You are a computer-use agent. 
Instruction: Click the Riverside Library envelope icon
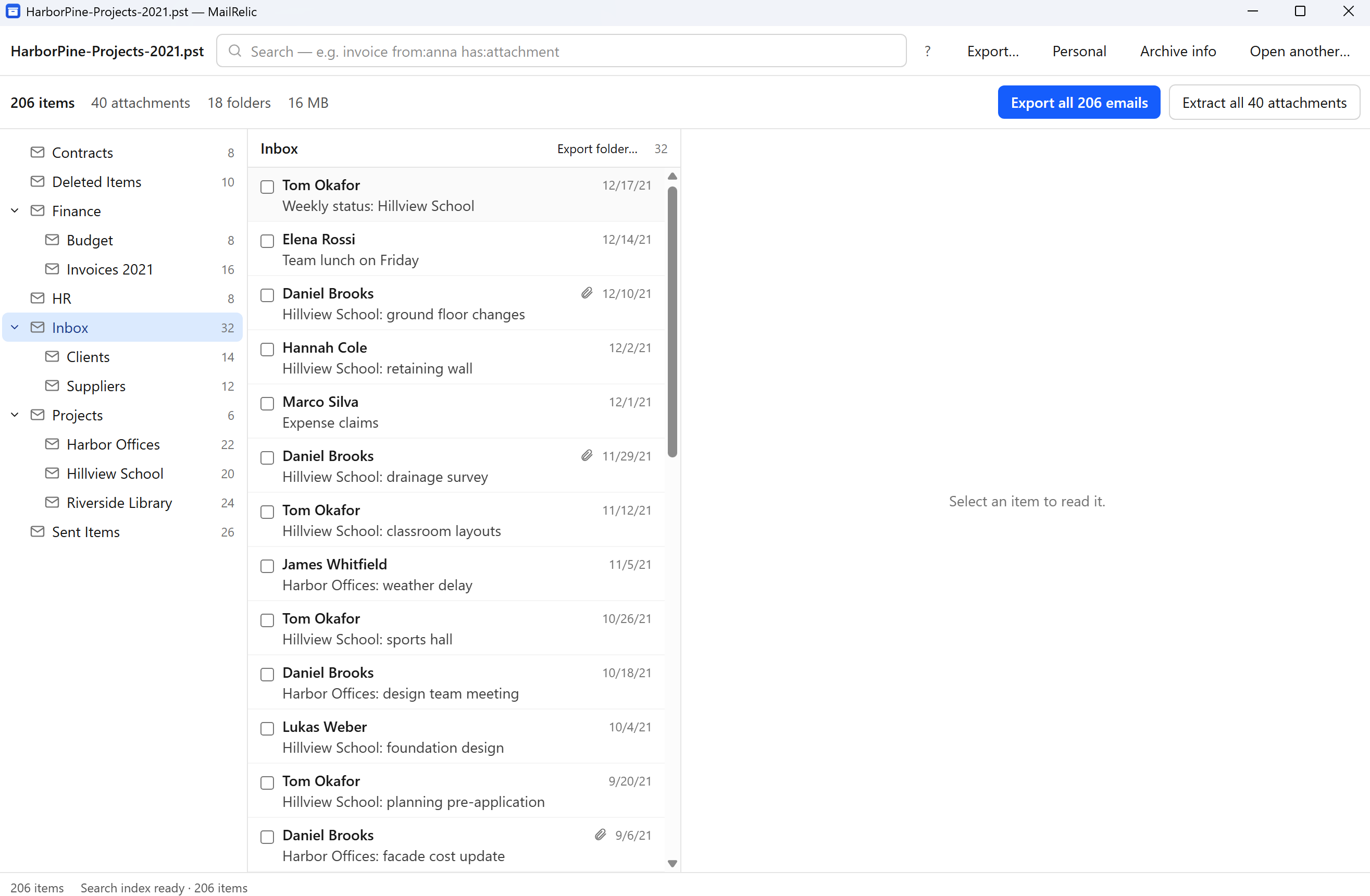click(x=52, y=502)
